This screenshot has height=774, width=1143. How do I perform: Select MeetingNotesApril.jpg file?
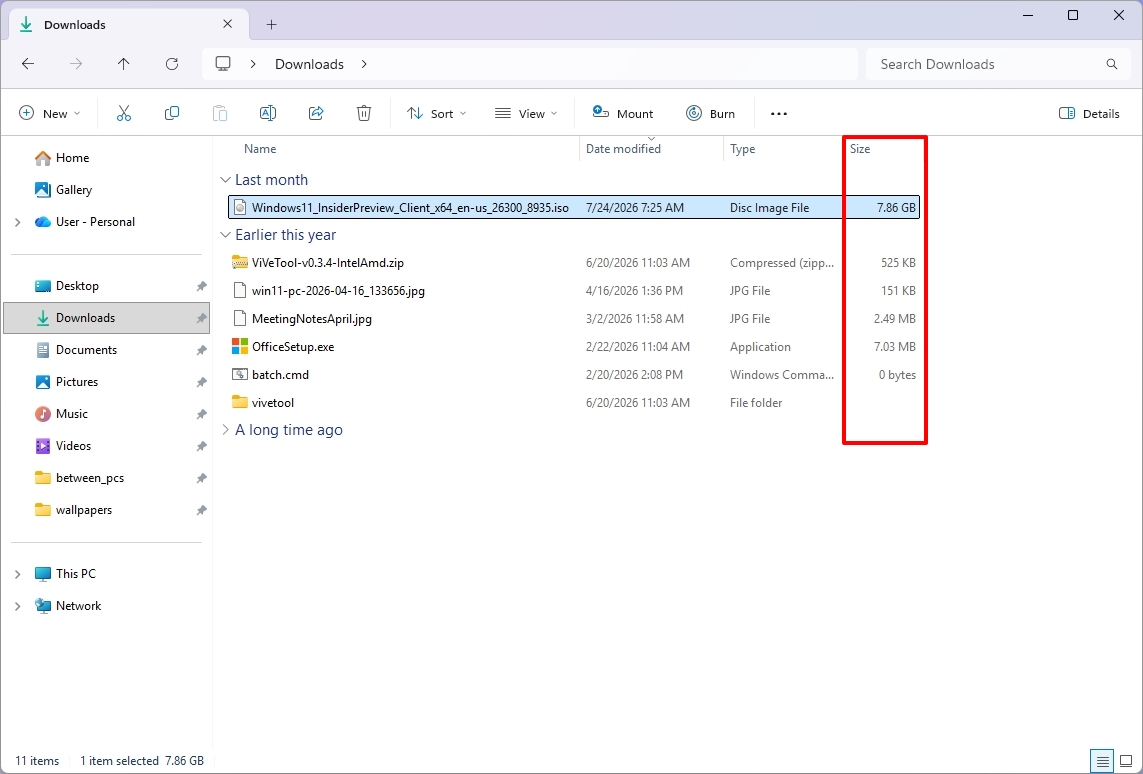click(x=574, y=319)
